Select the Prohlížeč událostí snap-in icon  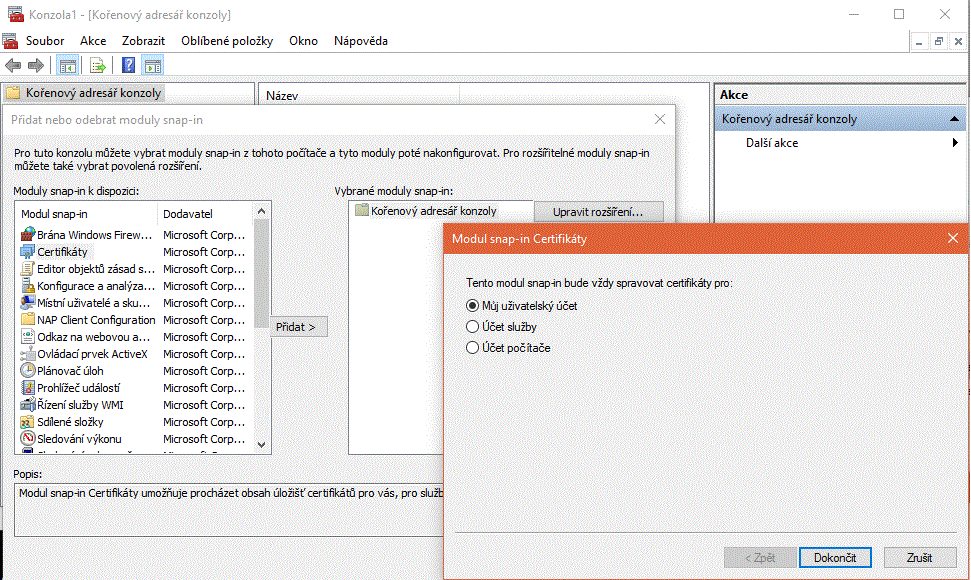(x=28, y=388)
